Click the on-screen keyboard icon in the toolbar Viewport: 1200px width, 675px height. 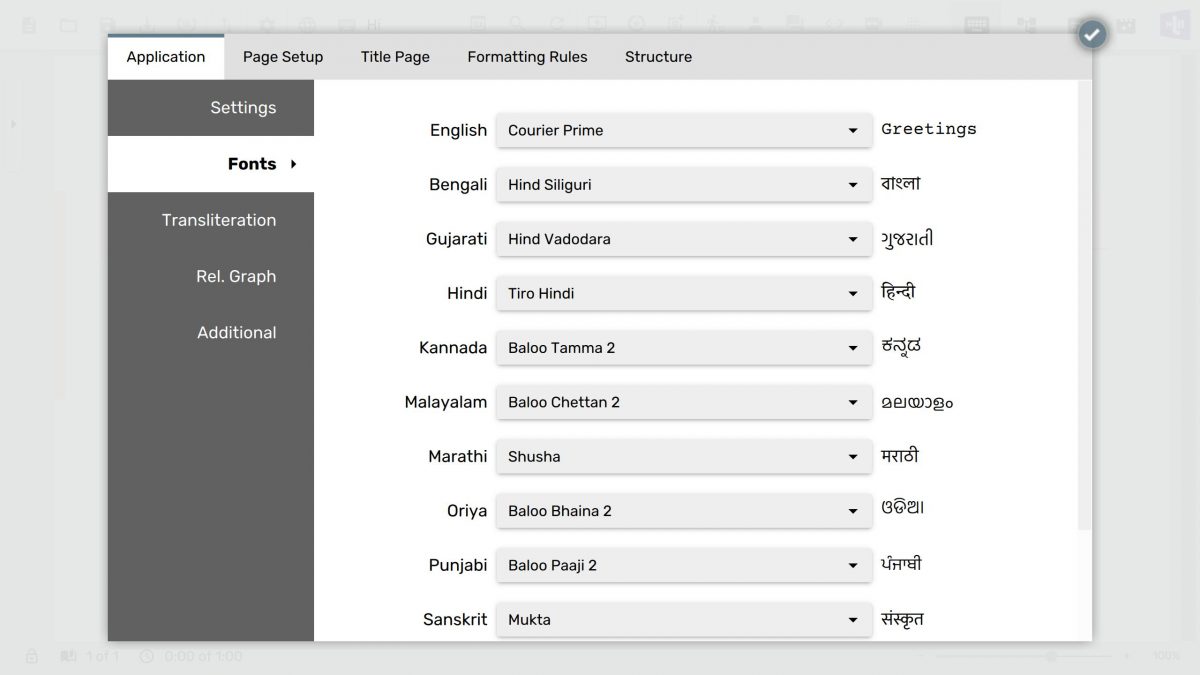point(975,22)
